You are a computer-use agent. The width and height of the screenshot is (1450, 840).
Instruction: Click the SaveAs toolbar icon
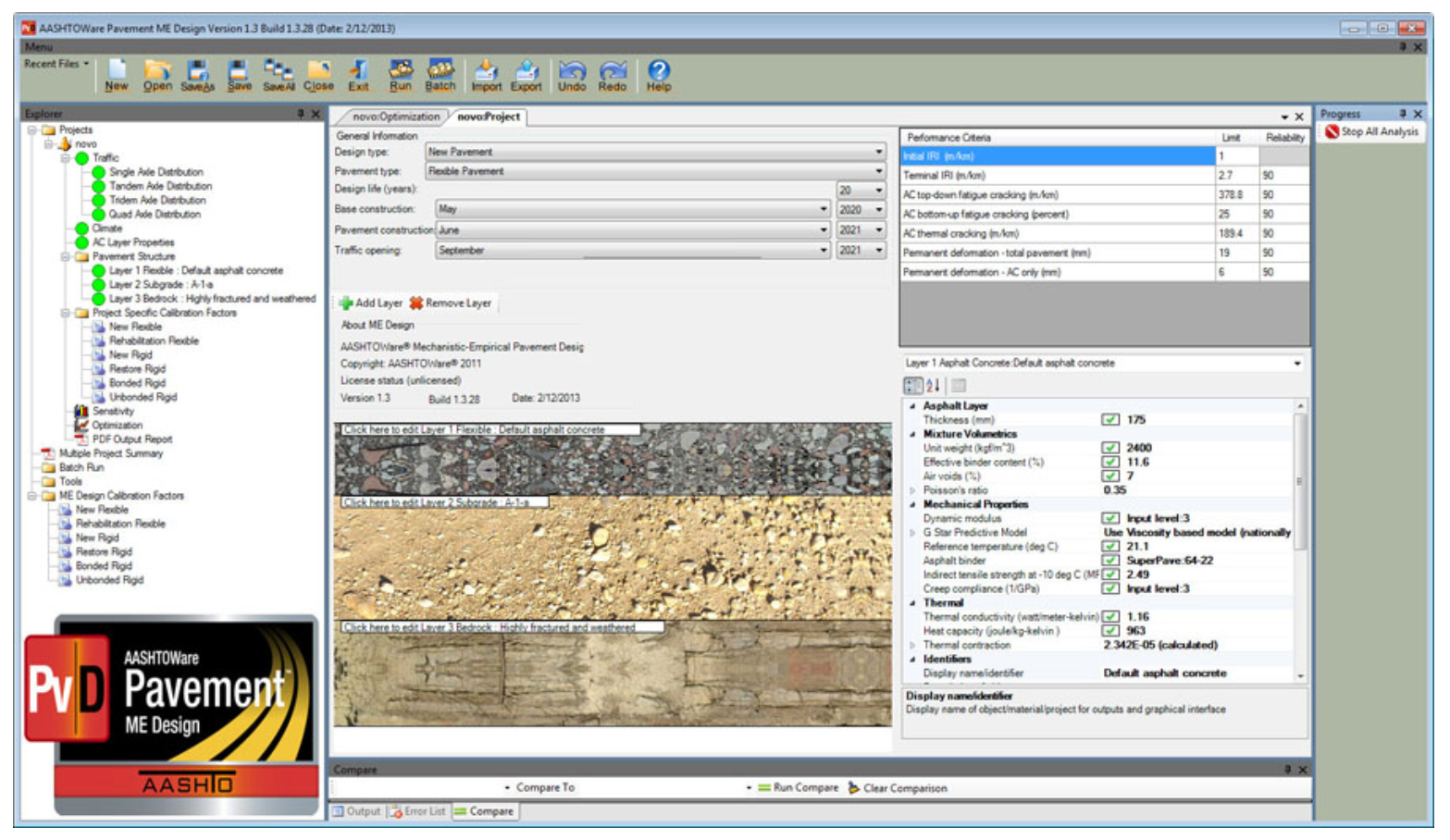tap(197, 69)
